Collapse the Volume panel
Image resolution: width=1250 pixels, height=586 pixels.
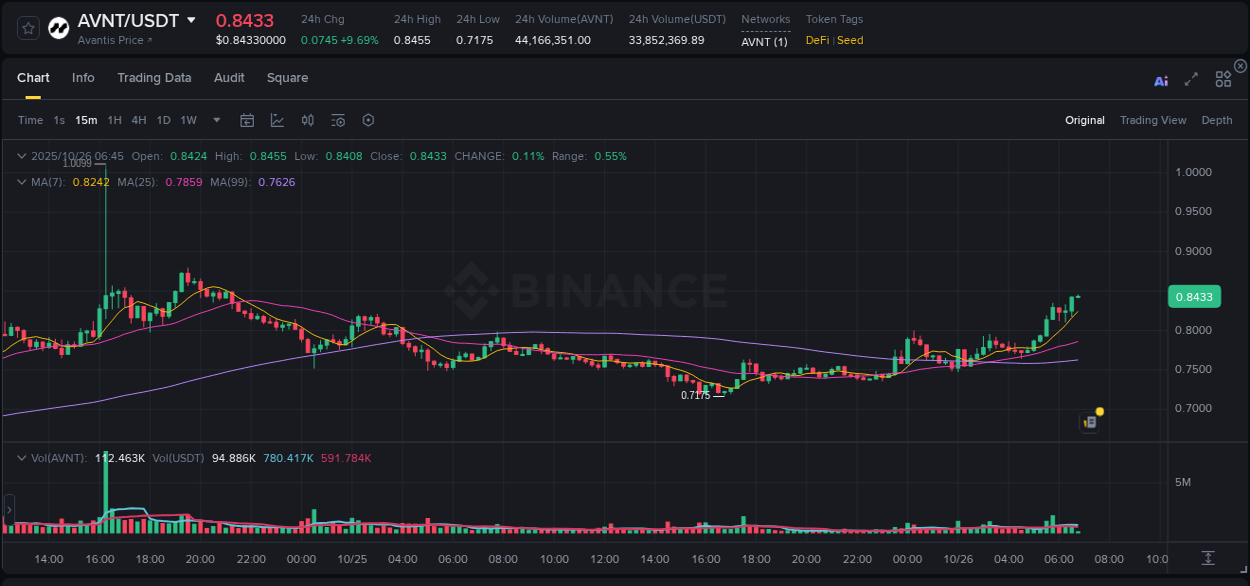point(21,457)
